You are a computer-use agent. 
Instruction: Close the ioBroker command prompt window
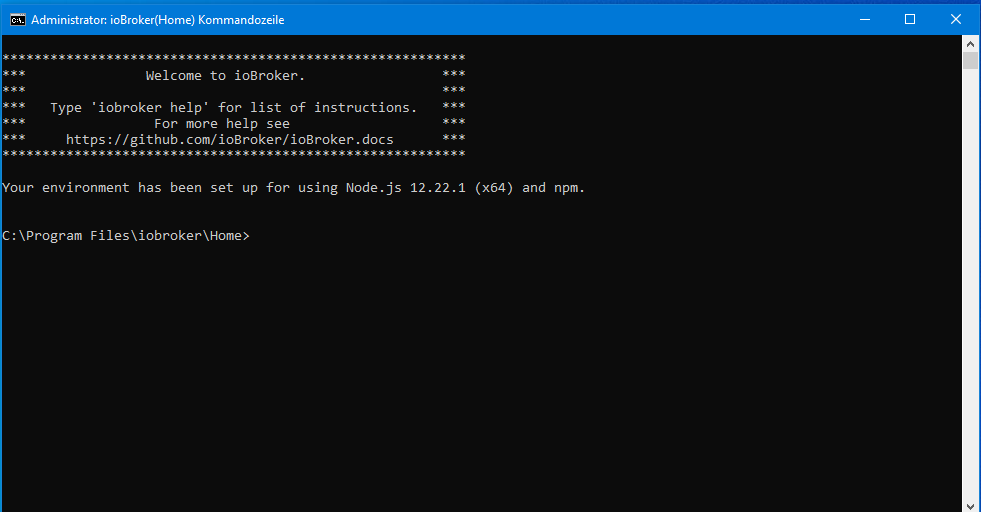(x=957, y=19)
